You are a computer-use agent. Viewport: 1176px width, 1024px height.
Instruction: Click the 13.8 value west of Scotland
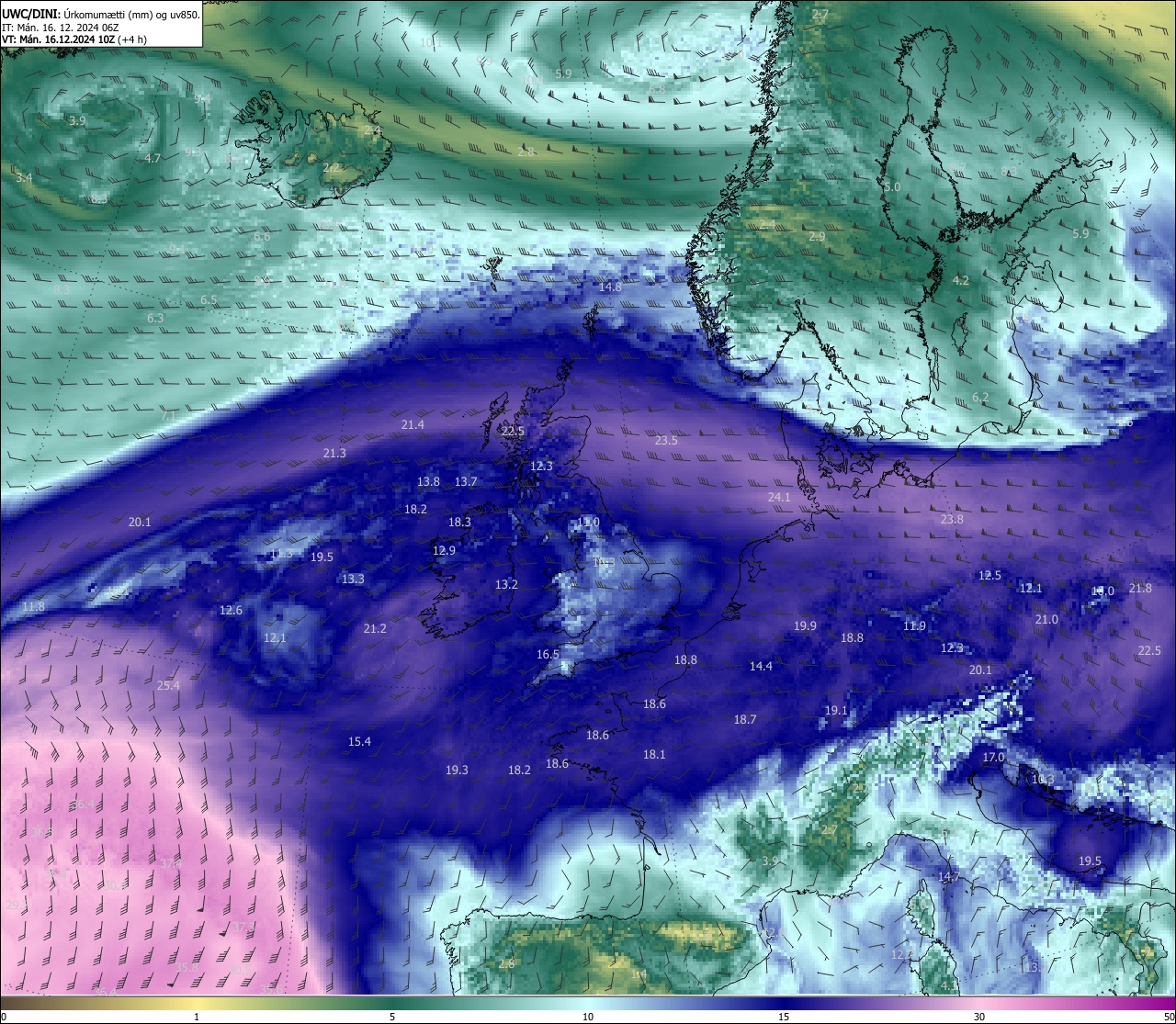(x=428, y=481)
